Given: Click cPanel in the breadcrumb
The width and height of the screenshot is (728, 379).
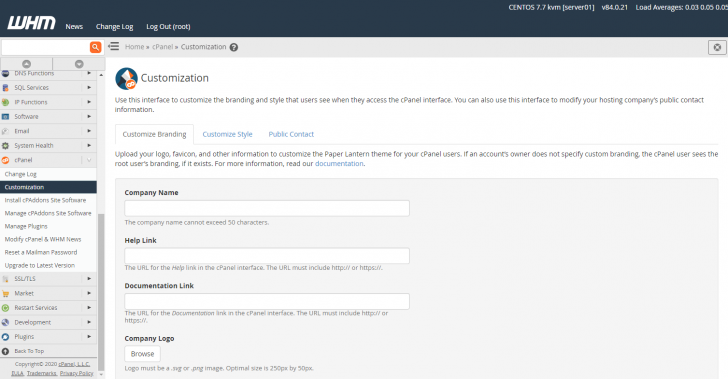Looking at the screenshot, I should 162,47.
